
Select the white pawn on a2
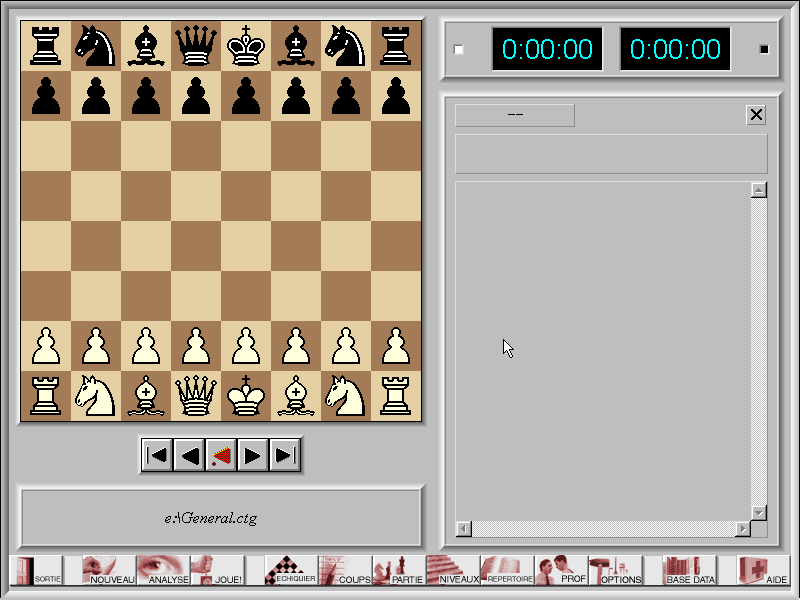pyautogui.click(x=46, y=346)
